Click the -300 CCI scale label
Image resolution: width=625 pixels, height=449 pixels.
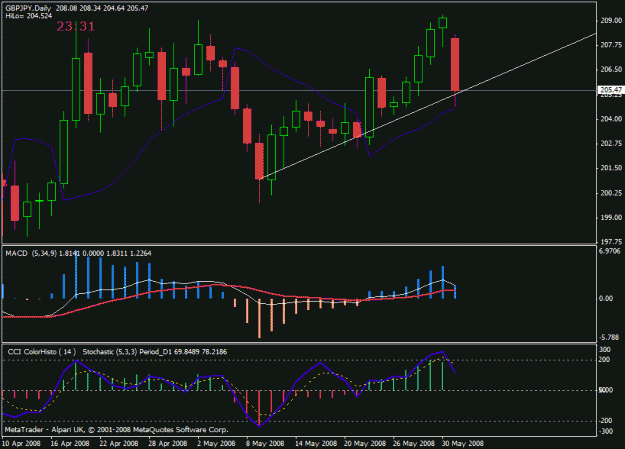[x=605, y=431]
